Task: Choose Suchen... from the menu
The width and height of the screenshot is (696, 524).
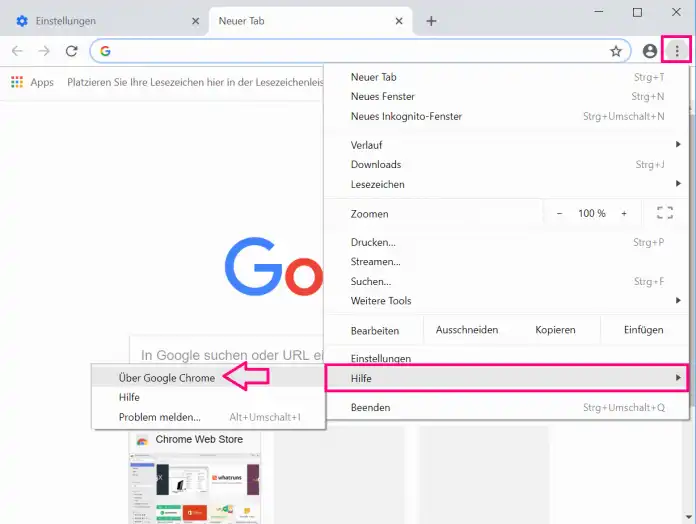Action: coord(507,281)
